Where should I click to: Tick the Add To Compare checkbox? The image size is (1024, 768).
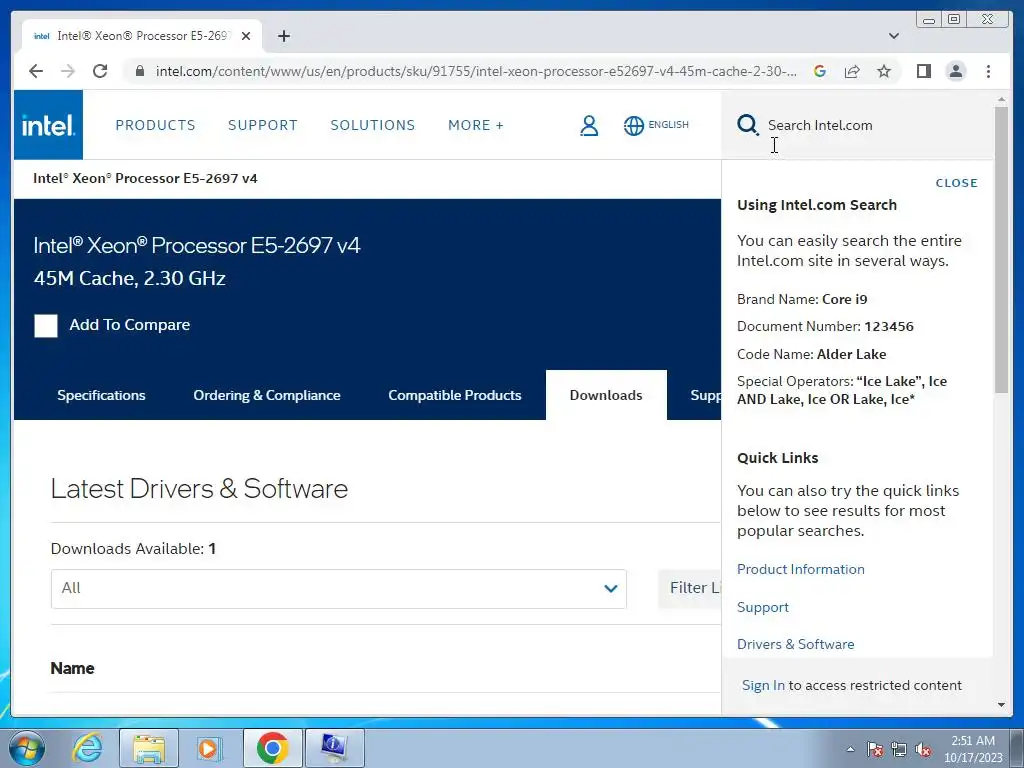pyautogui.click(x=46, y=325)
